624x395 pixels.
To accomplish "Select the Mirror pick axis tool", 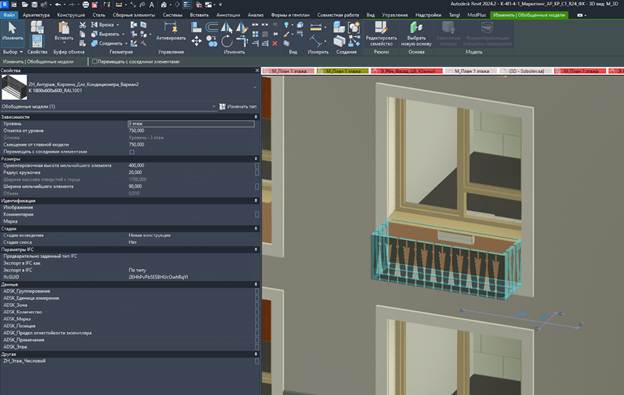I will pos(226,27).
